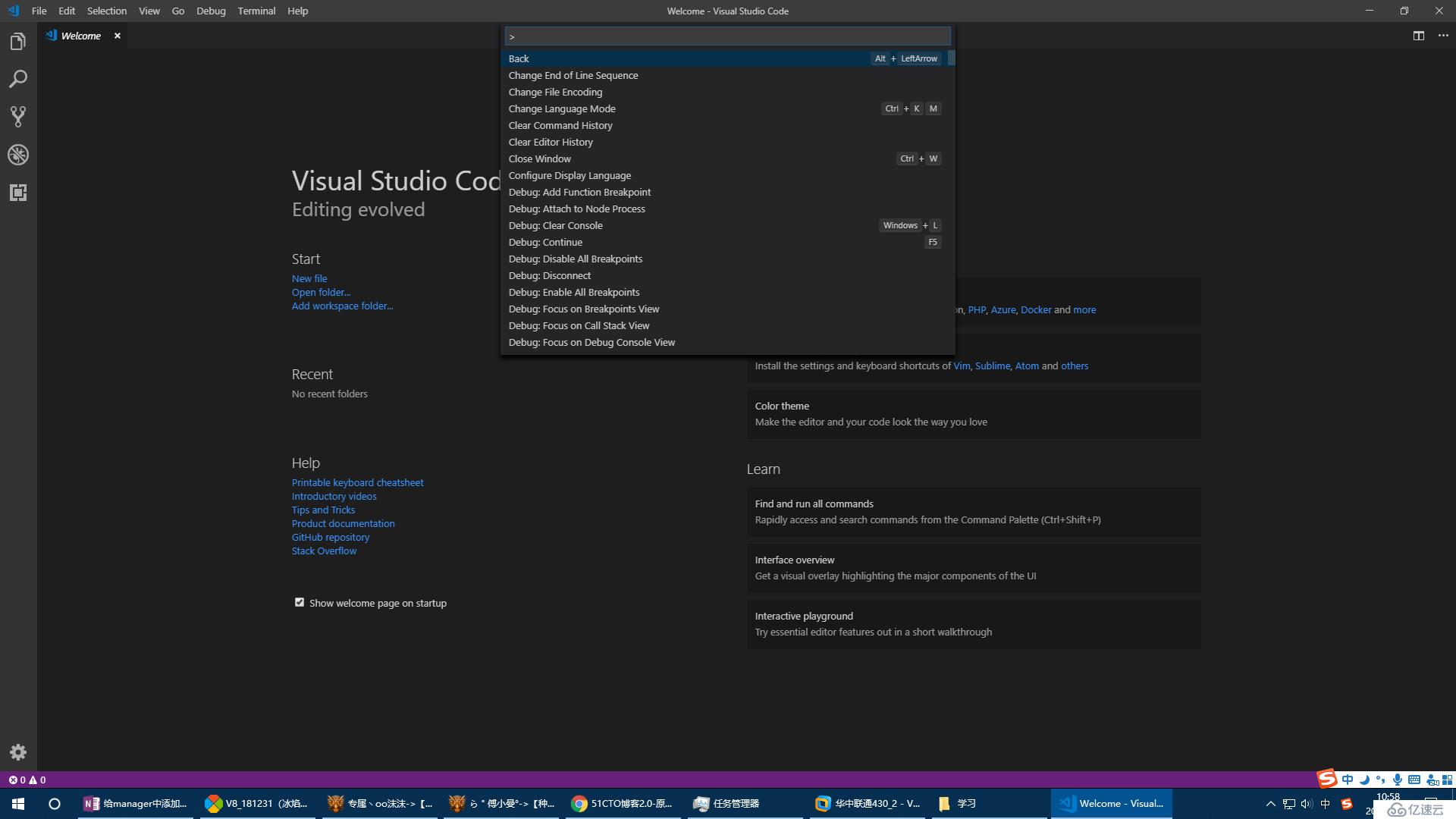The image size is (1456, 819).
Task: Open the Terminal menu
Action: point(256,11)
